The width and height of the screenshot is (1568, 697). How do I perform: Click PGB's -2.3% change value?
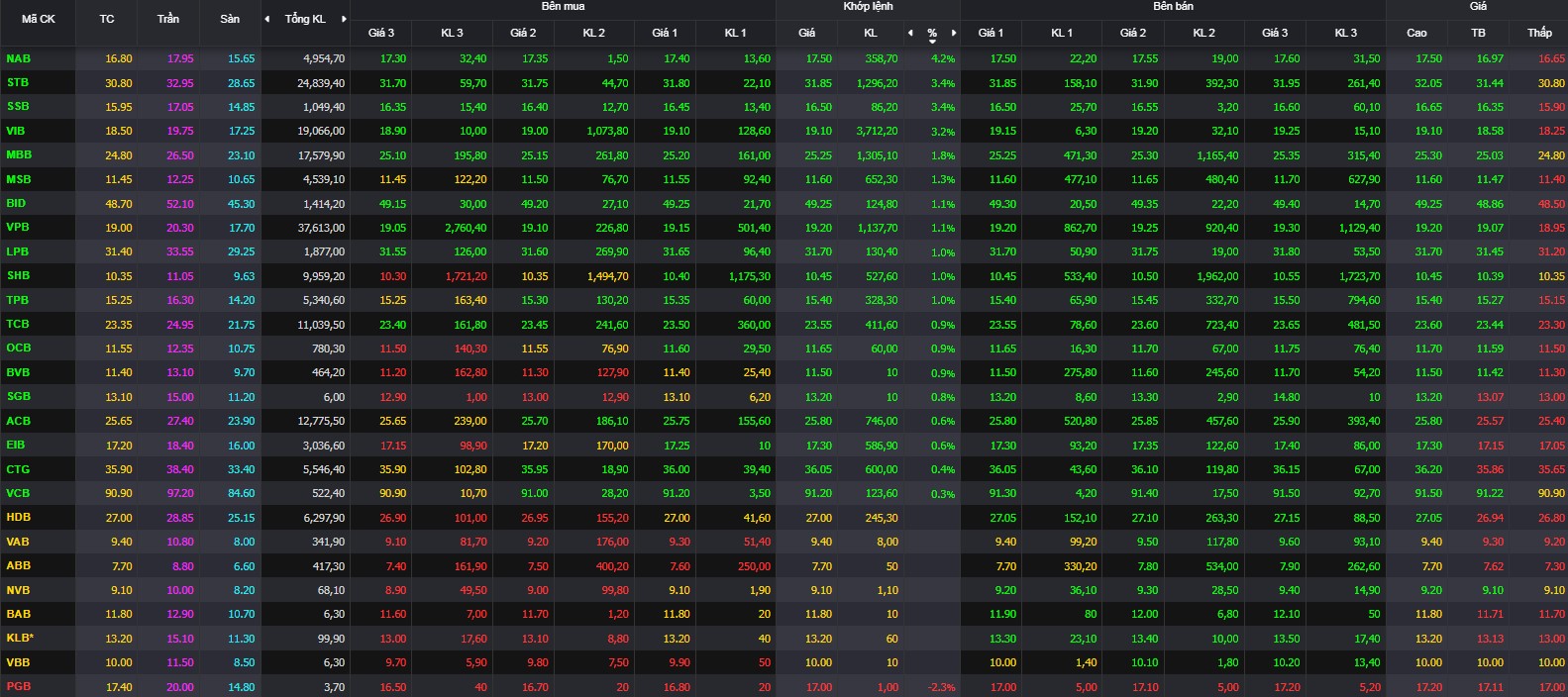coord(942,687)
